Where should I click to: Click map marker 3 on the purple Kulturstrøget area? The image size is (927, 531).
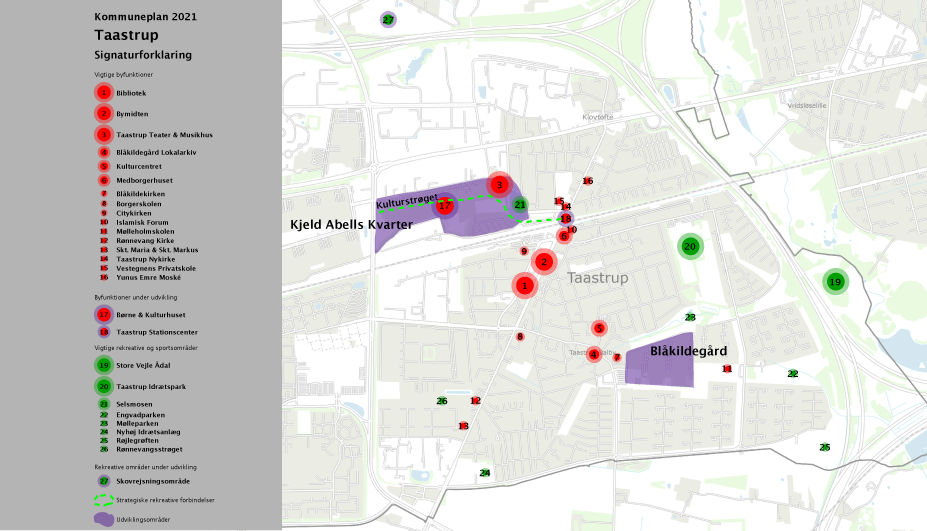point(499,185)
